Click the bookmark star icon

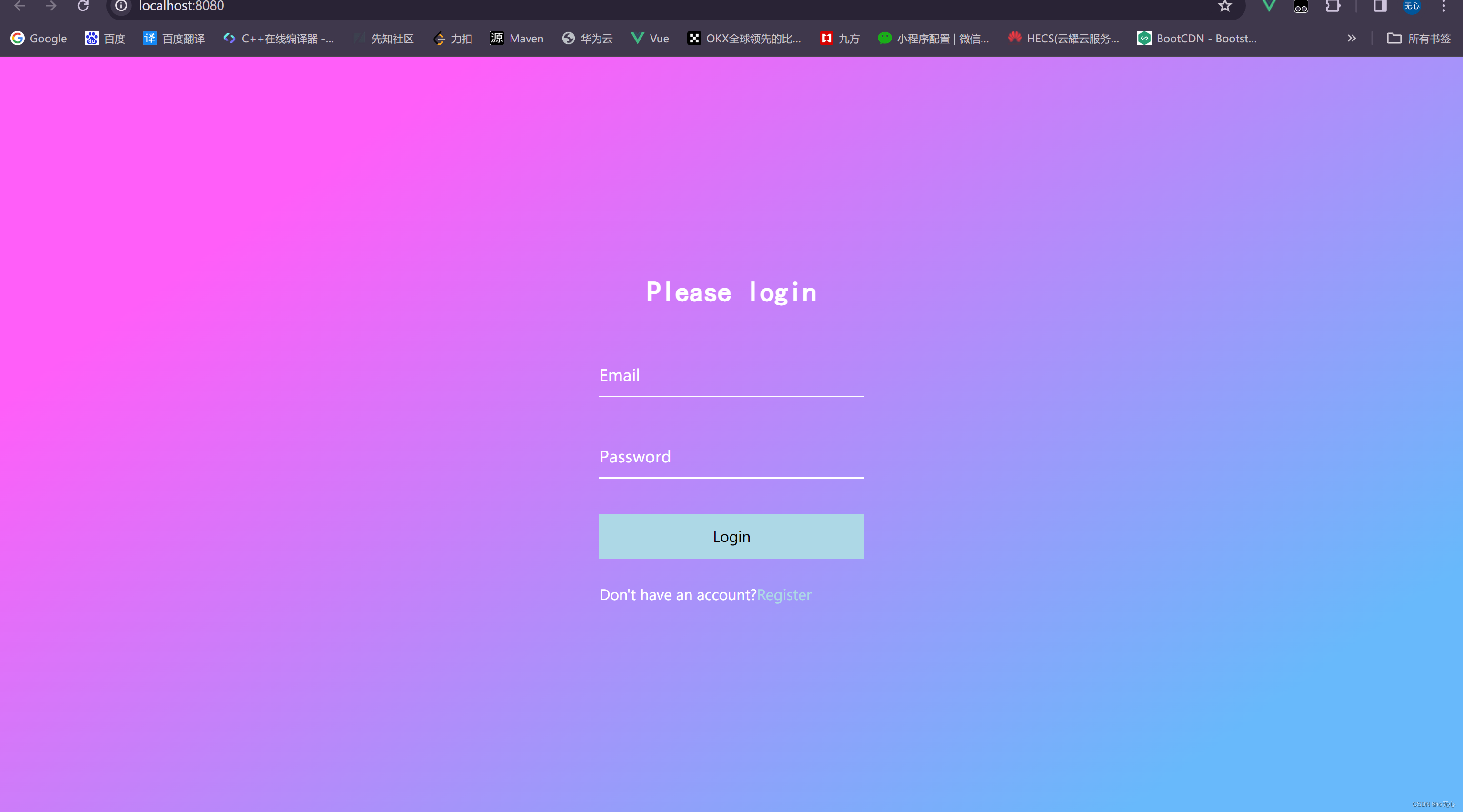(x=1223, y=7)
